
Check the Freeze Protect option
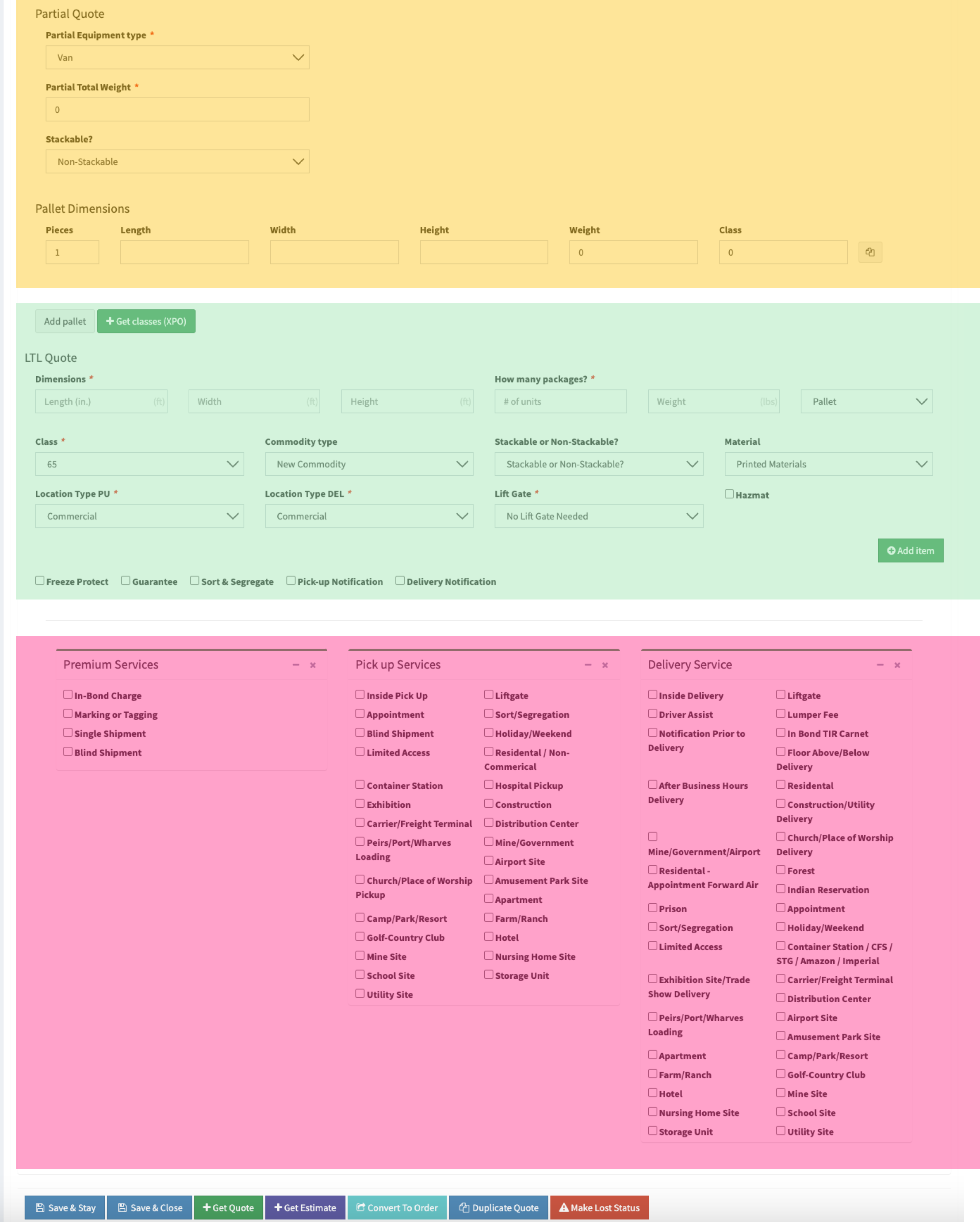click(40, 580)
